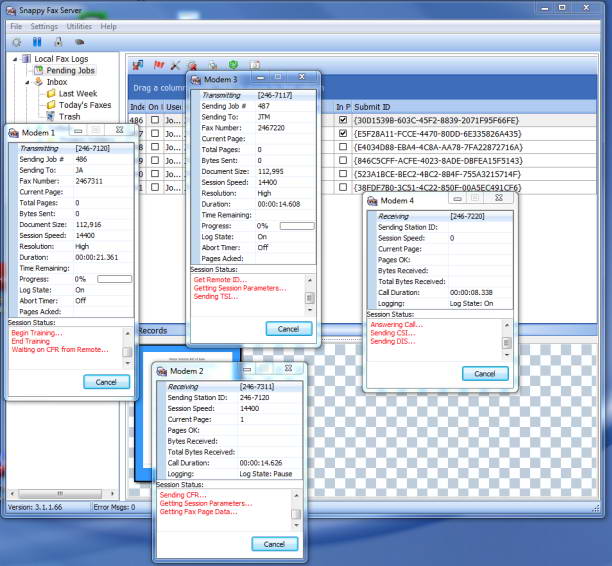Select the Pending Jobs tree item
Viewport: 612px width, 566px height.
pos(70,70)
